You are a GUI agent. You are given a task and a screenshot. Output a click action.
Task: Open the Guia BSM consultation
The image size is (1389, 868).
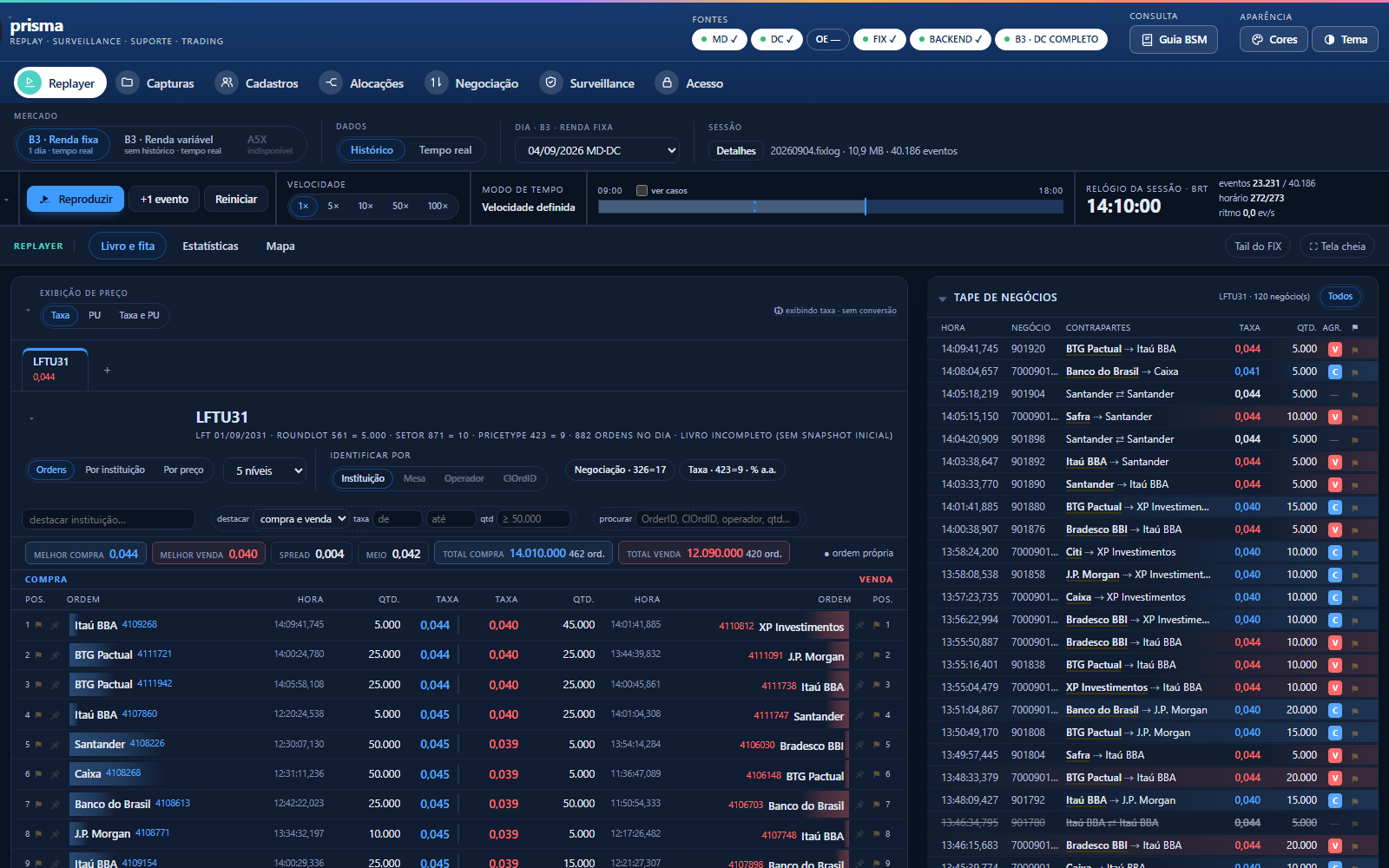point(1174,39)
